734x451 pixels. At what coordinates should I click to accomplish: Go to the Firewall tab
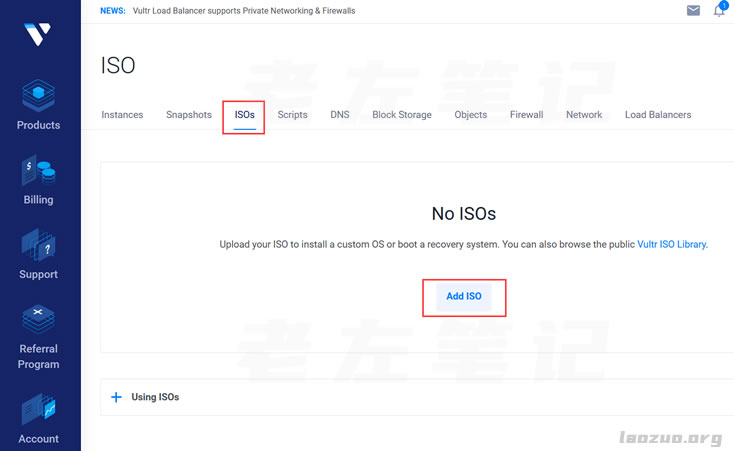(x=526, y=115)
